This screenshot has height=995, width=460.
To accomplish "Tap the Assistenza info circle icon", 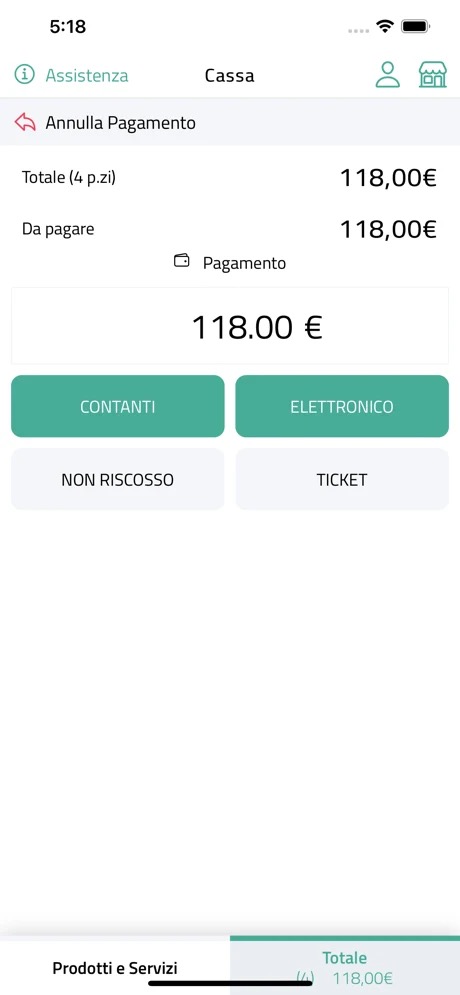I will click(25, 75).
